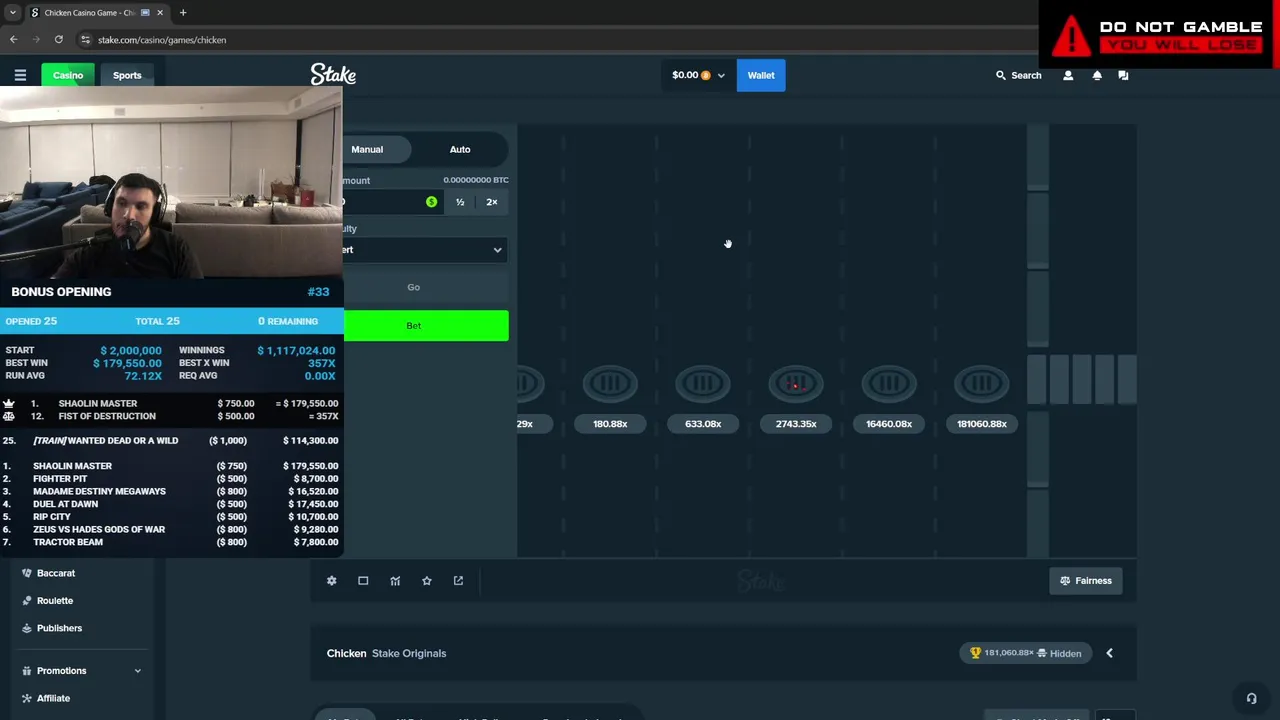Open the Wallet
The height and width of the screenshot is (720, 1280).
(x=761, y=75)
